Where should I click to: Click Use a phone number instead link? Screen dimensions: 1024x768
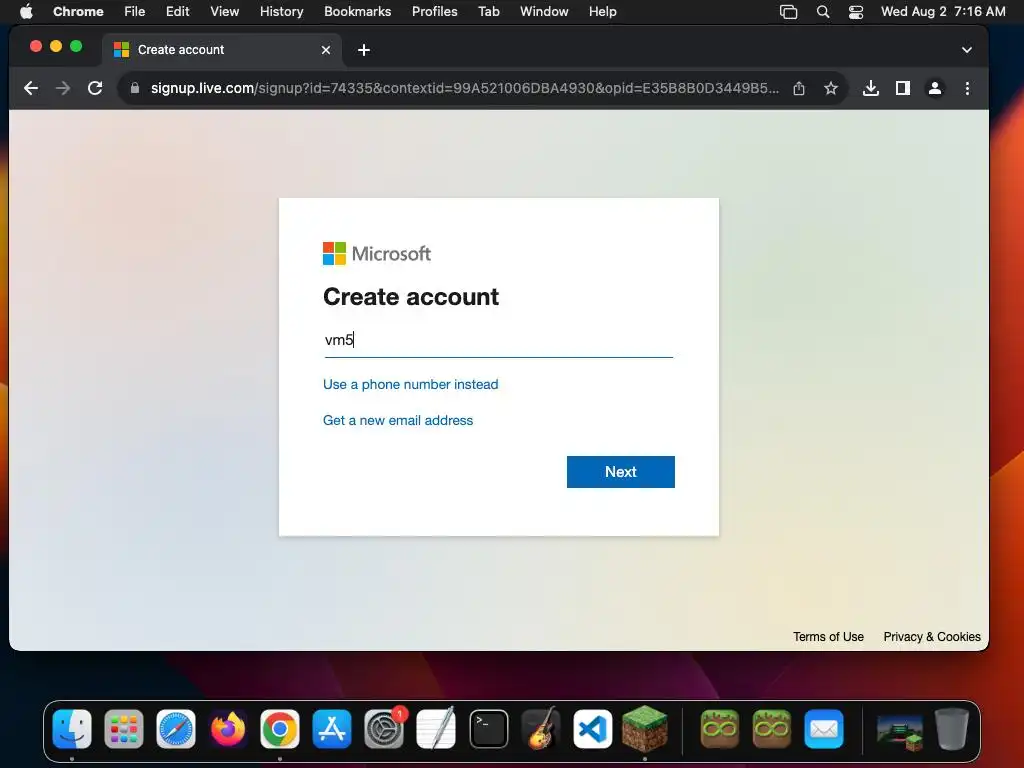(x=410, y=384)
